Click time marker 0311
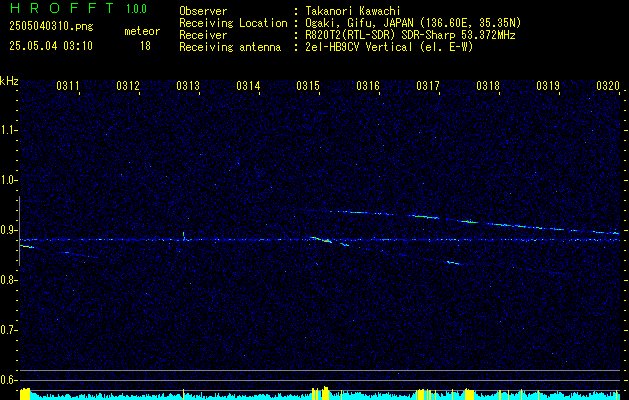 tap(68, 85)
